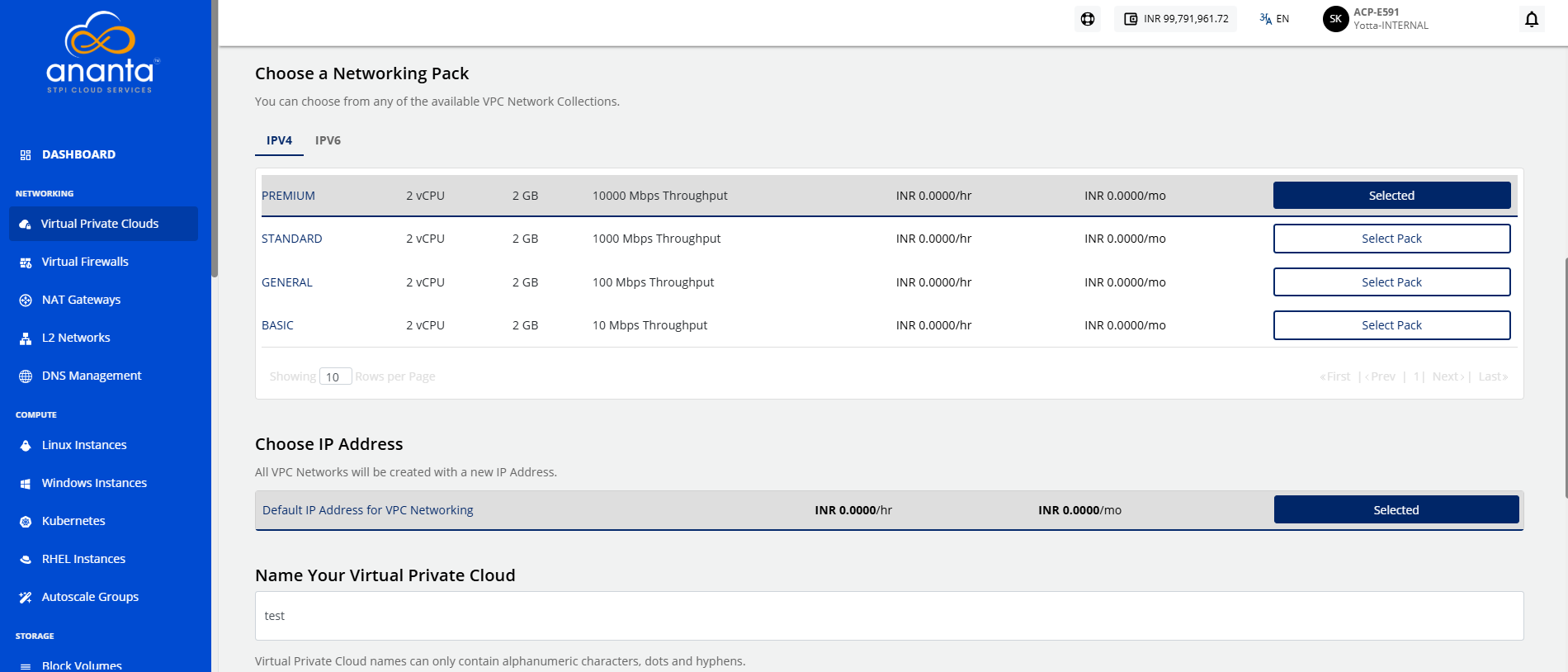Viewport: 1568px width, 672px height.
Task: Go to the Last page link
Action: click(1493, 376)
